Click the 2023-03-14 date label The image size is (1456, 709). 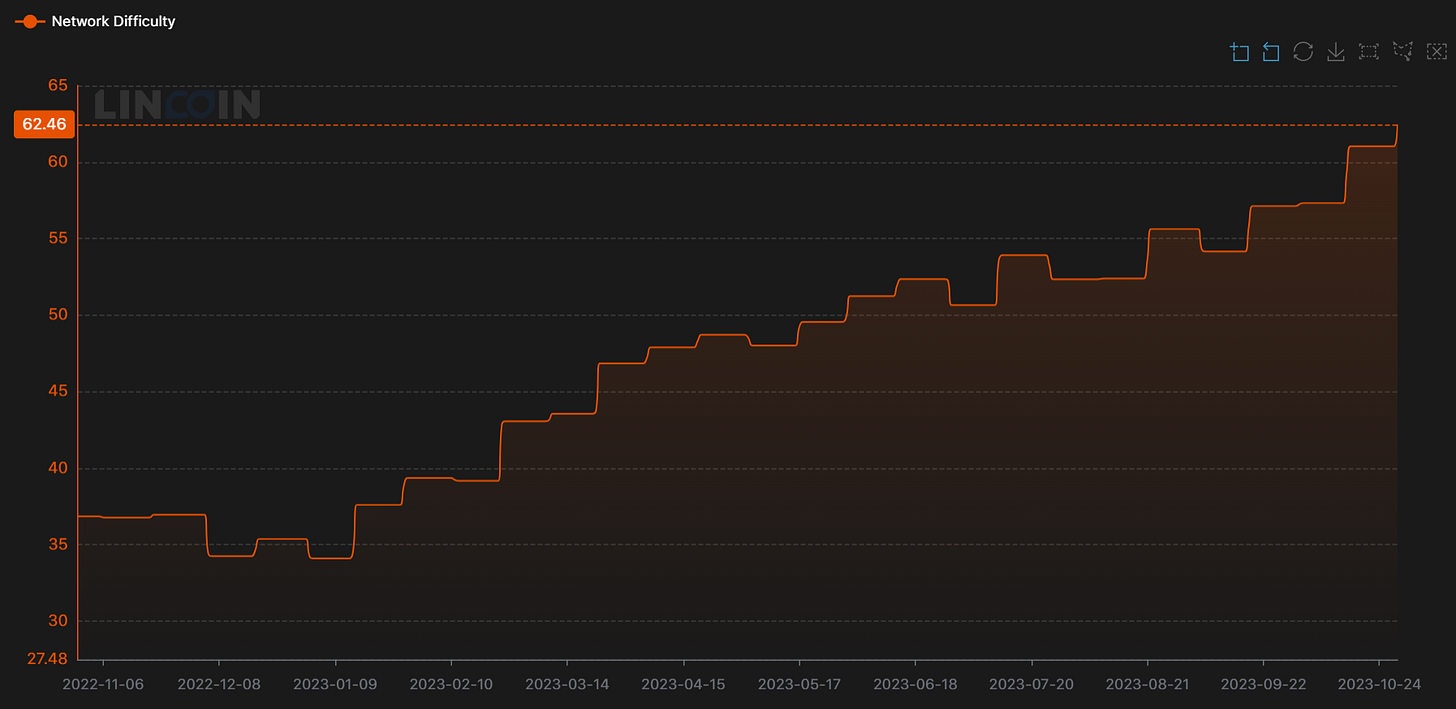click(x=567, y=685)
